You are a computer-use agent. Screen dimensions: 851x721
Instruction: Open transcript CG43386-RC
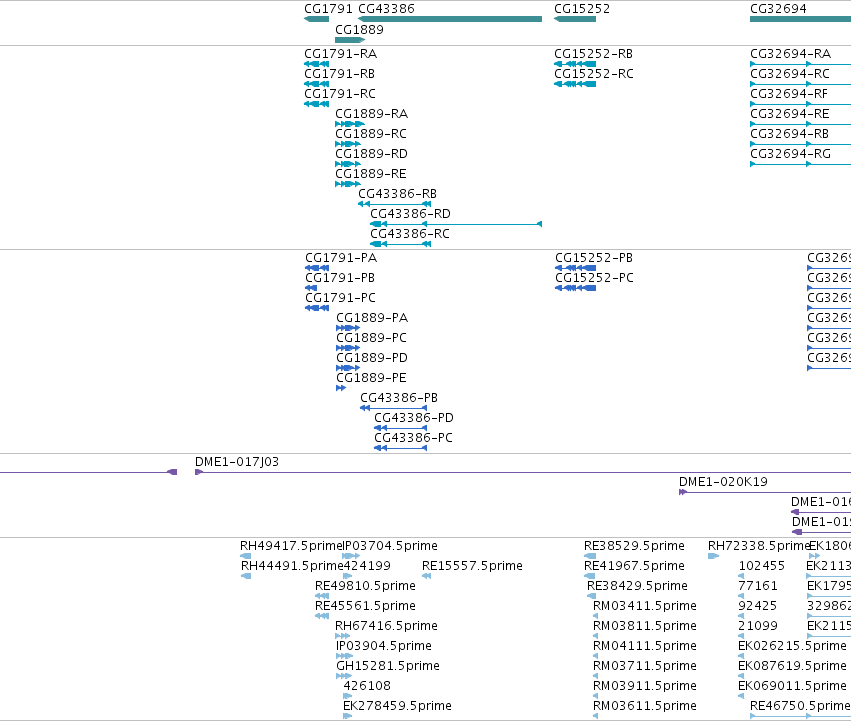410,235
